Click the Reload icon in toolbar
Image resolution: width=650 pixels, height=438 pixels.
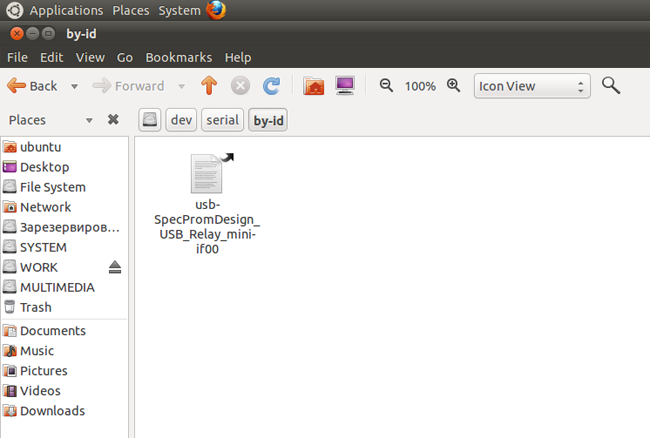tap(271, 86)
